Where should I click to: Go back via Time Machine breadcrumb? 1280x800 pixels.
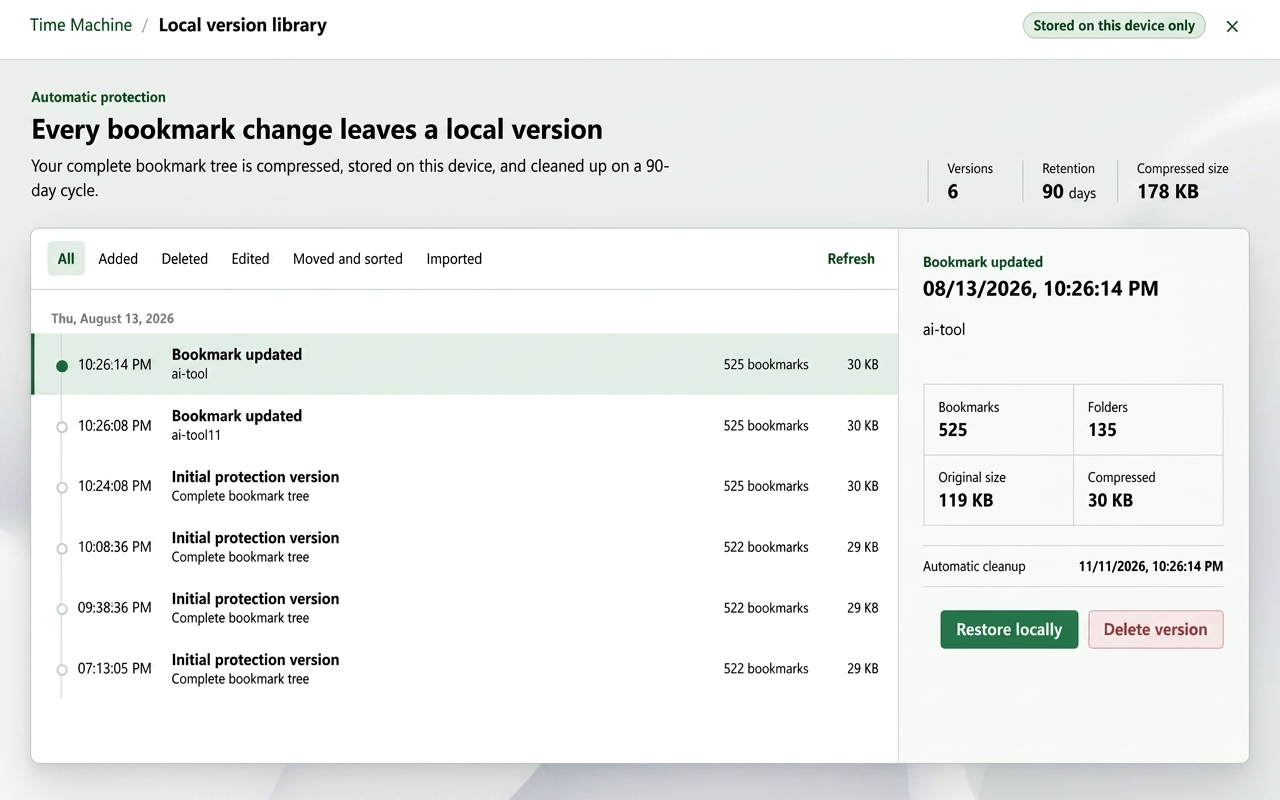pos(81,25)
